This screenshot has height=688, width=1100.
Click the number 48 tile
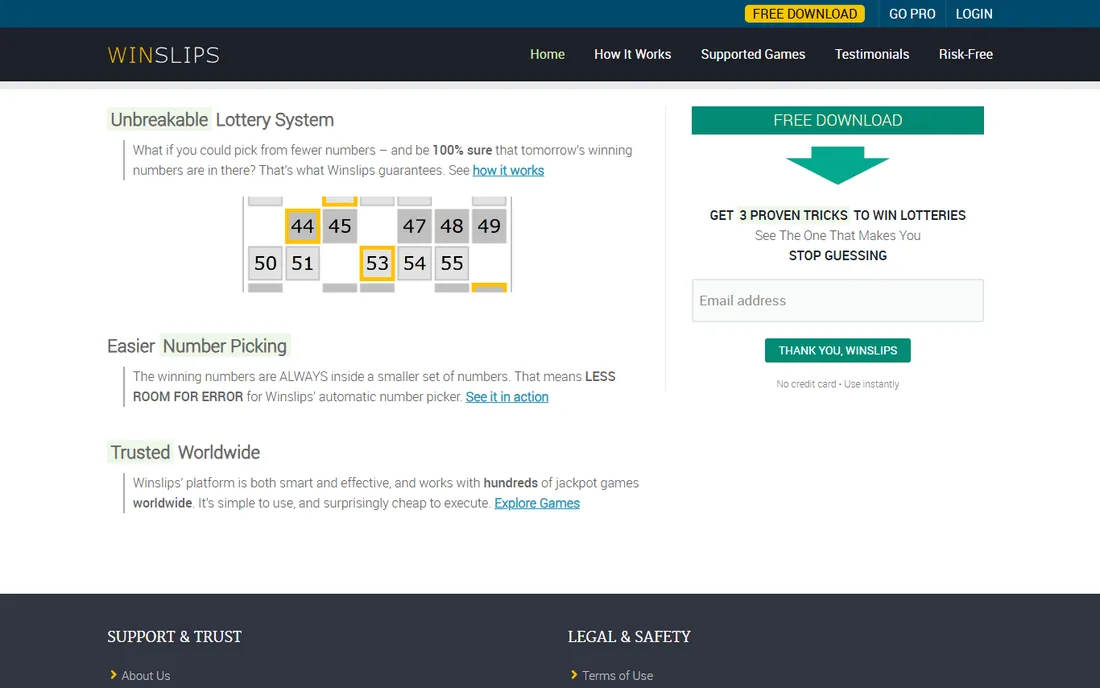[452, 226]
